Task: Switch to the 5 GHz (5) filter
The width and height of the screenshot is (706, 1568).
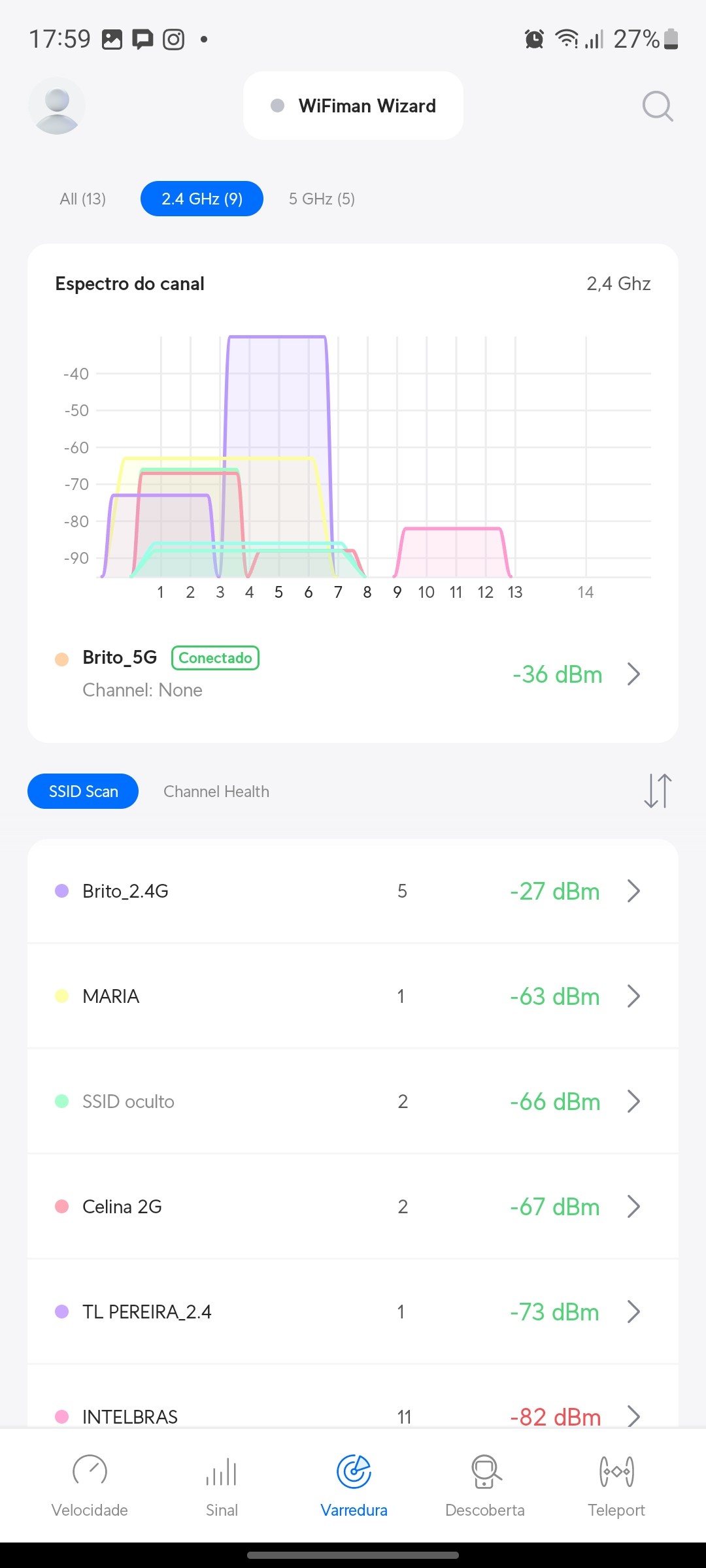Action: pyautogui.click(x=322, y=199)
